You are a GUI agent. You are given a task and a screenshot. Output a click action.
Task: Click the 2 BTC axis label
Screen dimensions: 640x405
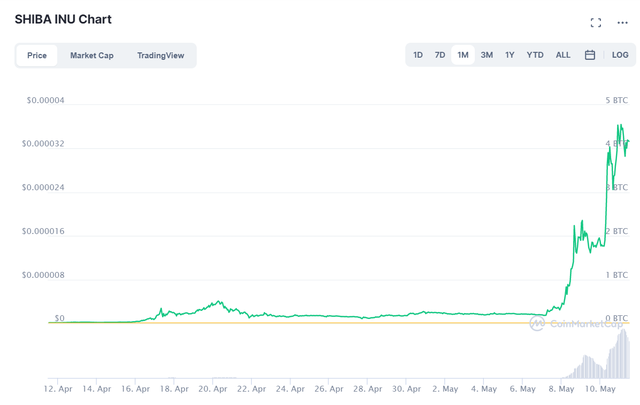[x=616, y=231]
